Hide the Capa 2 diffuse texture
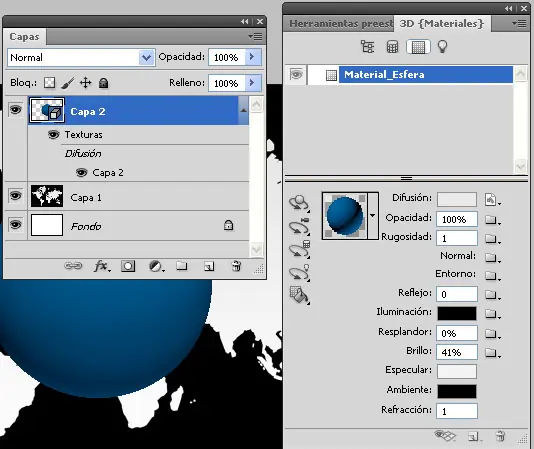 coord(81,173)
